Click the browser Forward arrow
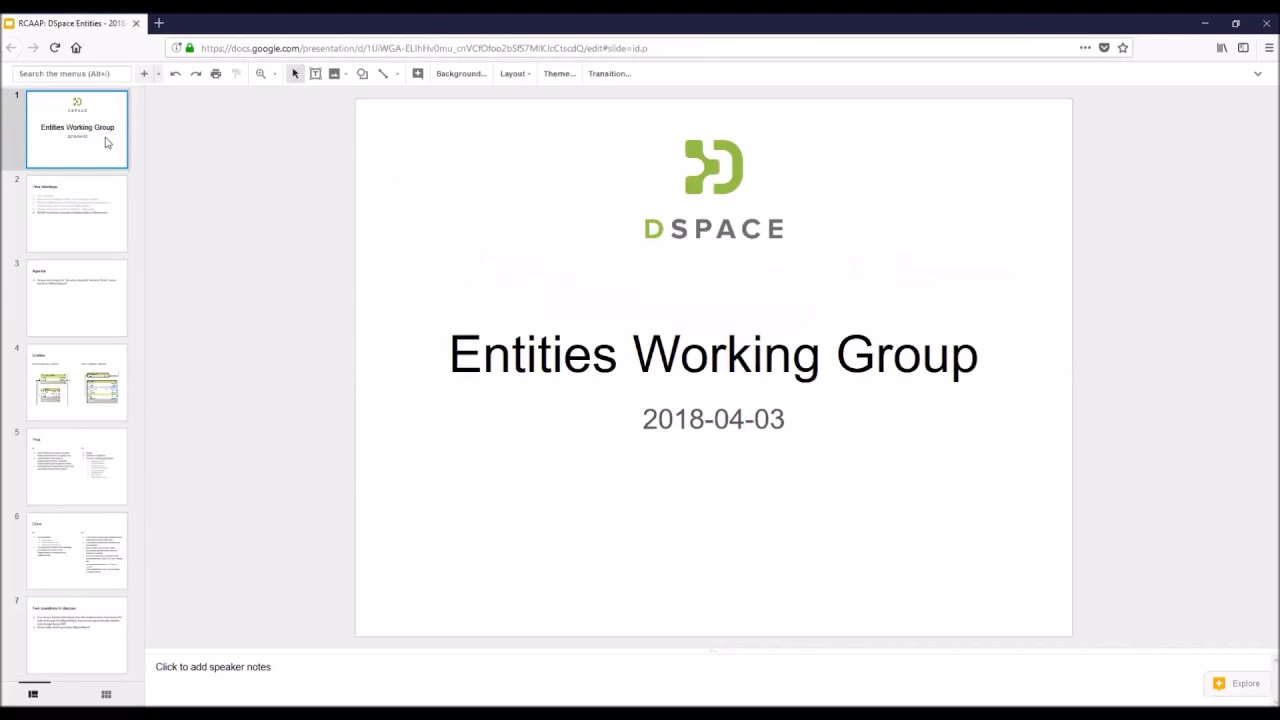 point(33,48)
